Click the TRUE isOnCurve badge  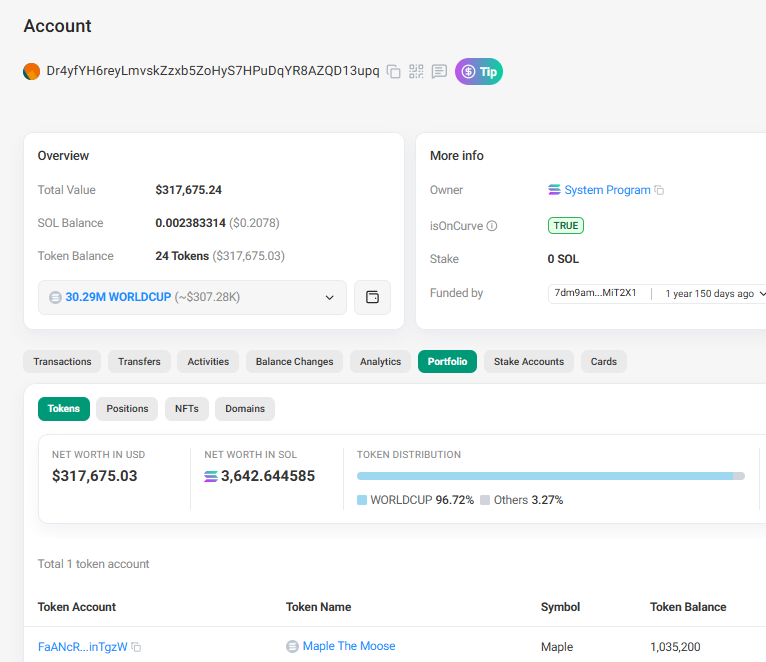[566, 226]
